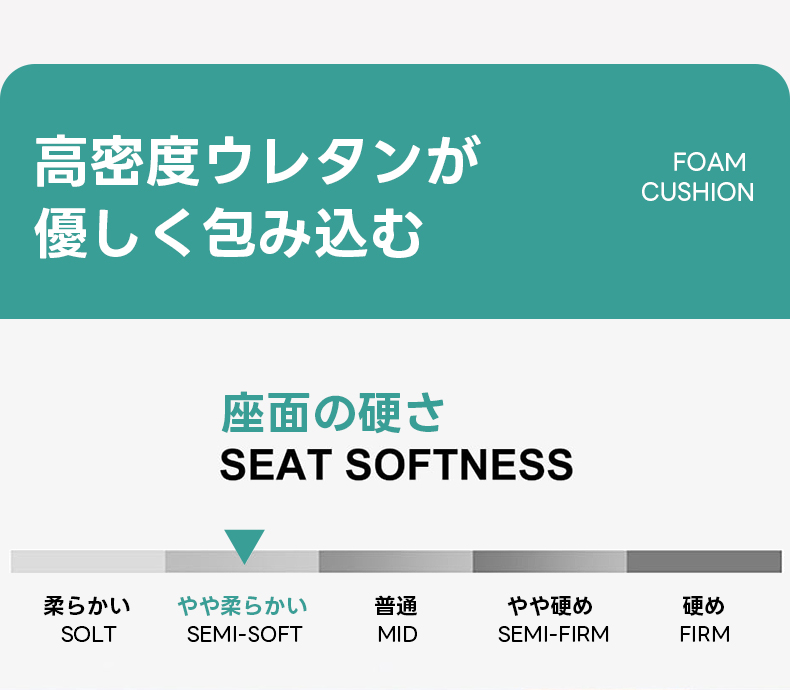Select the 普通 label

[397, 606]
